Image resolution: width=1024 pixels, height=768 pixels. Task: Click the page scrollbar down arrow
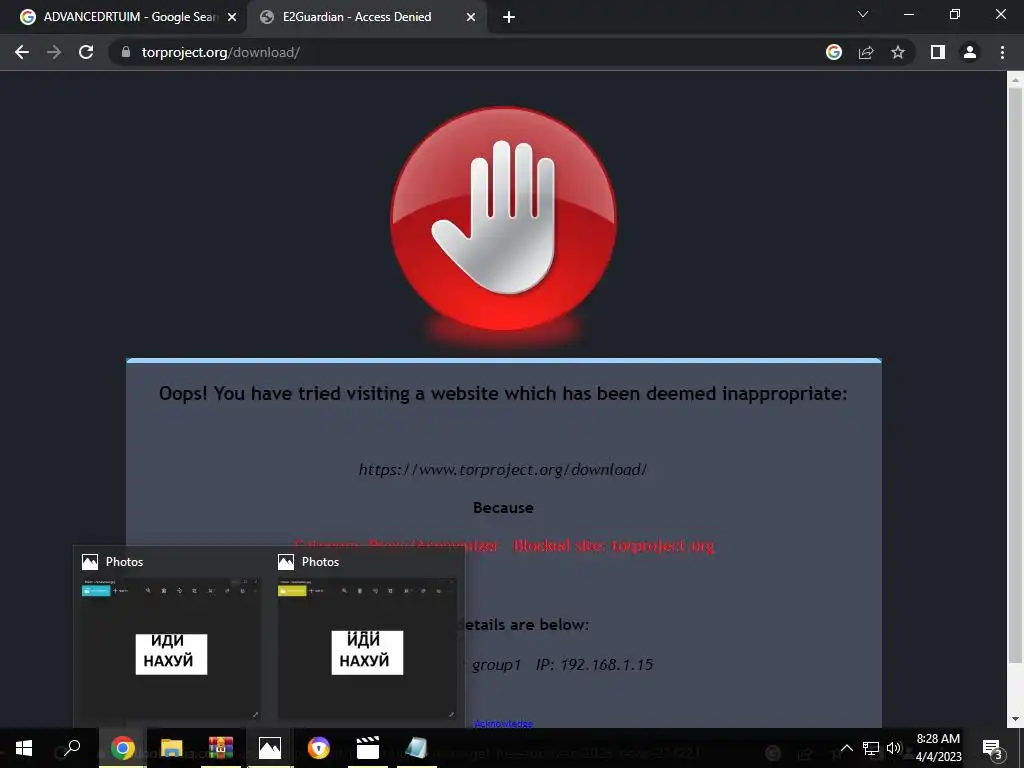coord(1015,719)
